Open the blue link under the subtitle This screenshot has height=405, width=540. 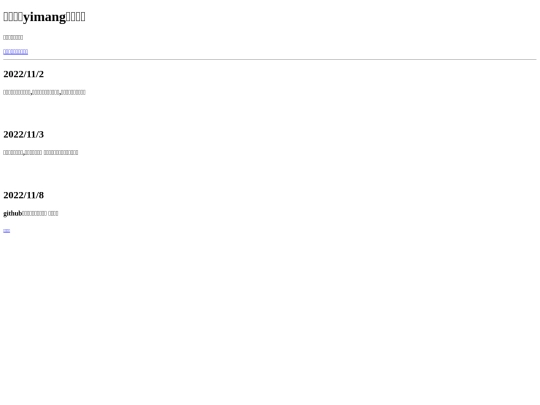pyautogui.click(x=15, y=52)
